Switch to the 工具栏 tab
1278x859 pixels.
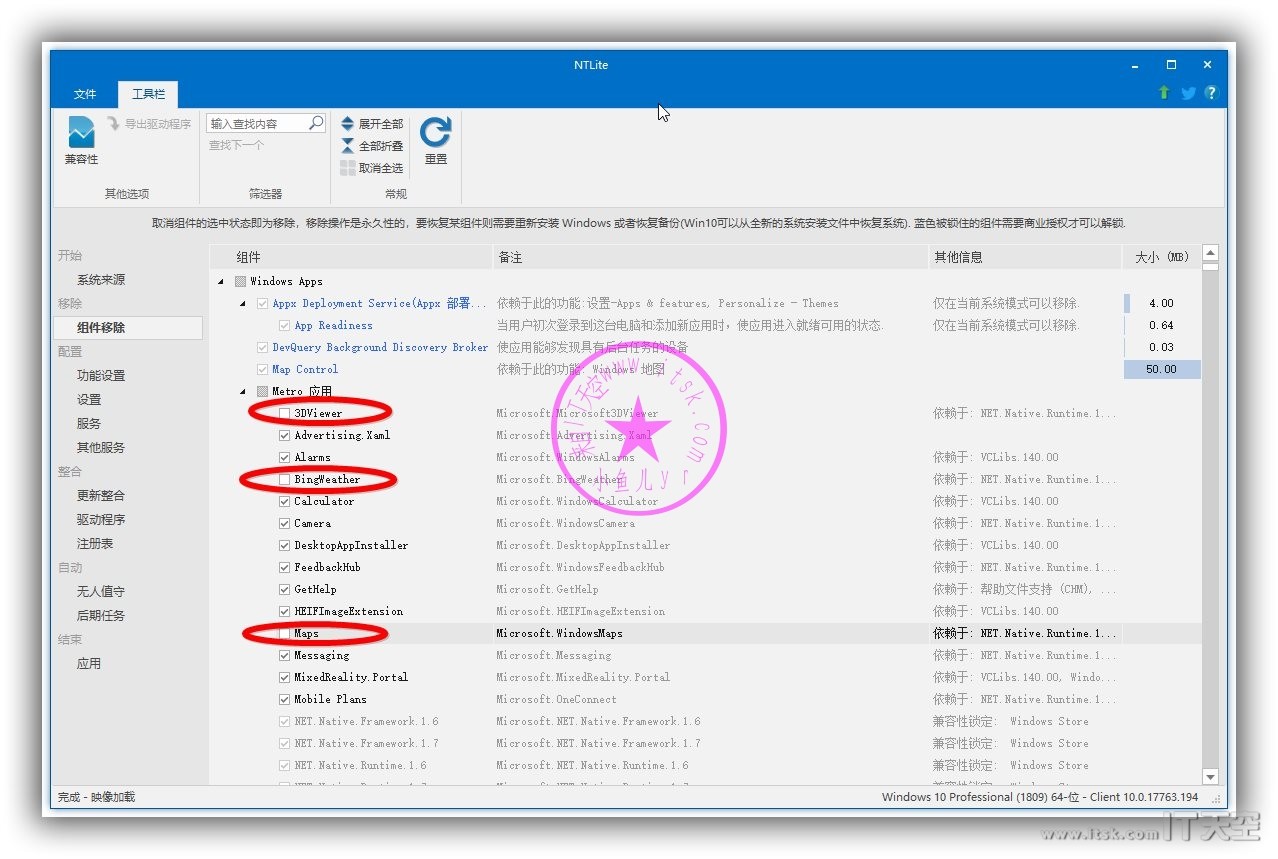pos(148,94)
